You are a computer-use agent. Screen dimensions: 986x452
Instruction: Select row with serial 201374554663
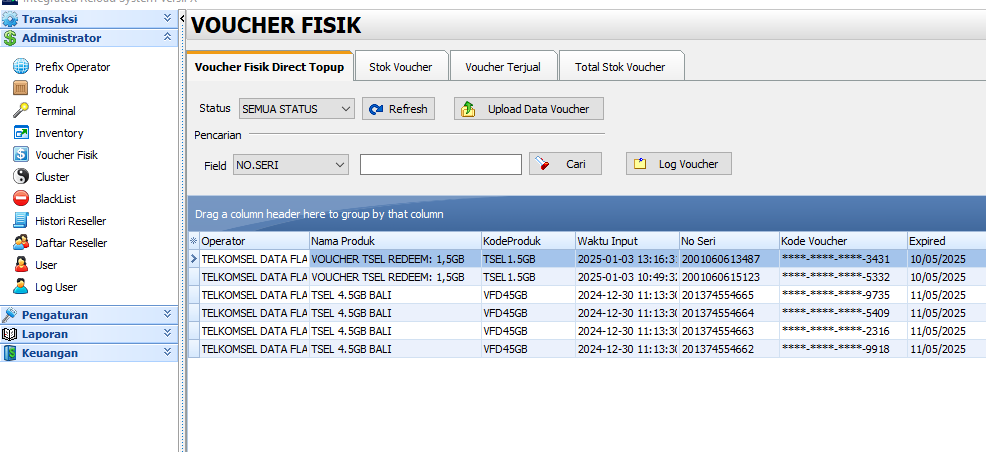(x=587, y=331)
